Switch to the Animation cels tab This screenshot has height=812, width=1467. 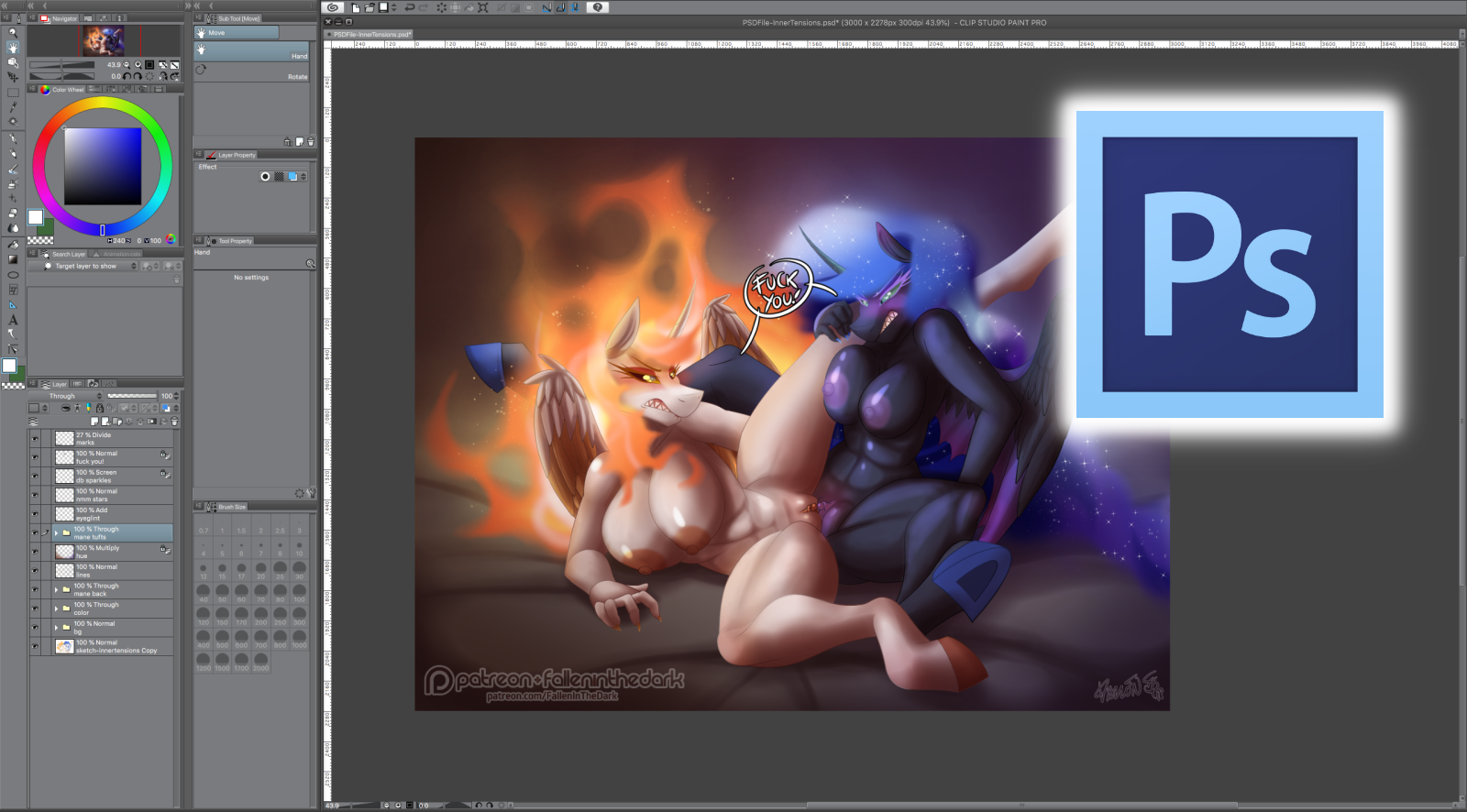(x=117, y=254)
